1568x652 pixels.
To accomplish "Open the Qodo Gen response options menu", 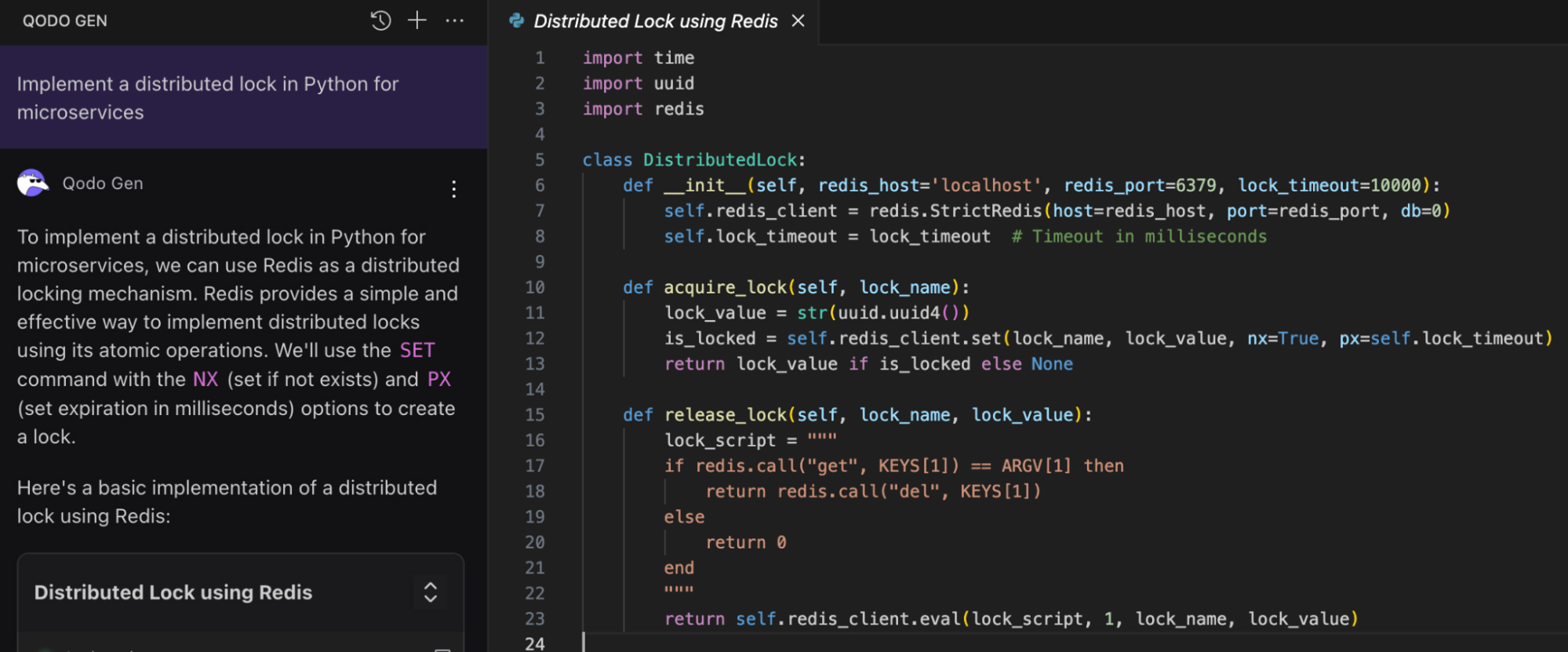I will tap(453, 188).
